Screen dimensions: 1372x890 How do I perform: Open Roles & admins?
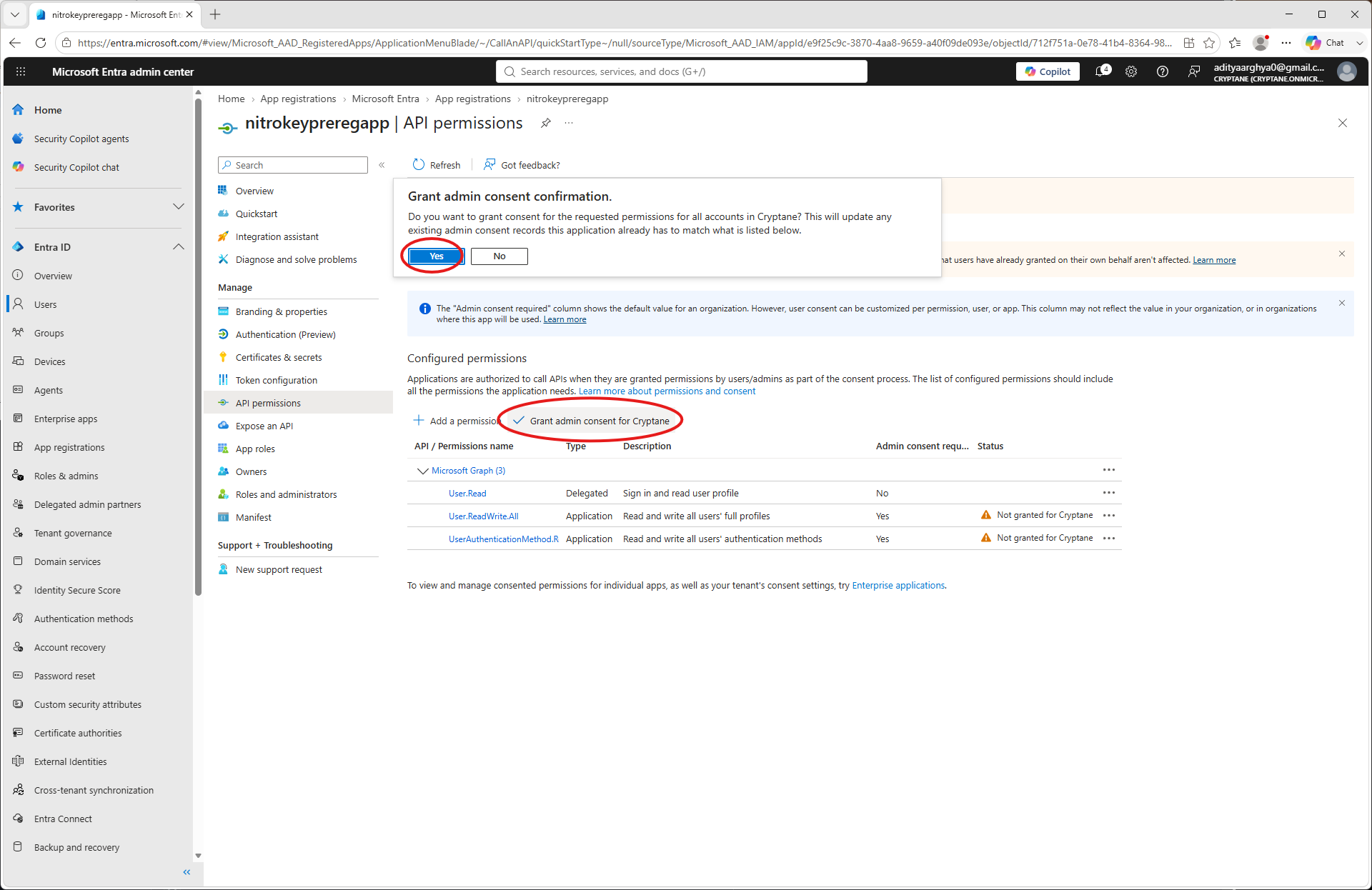pyautogui.click(x=66, y=476)
